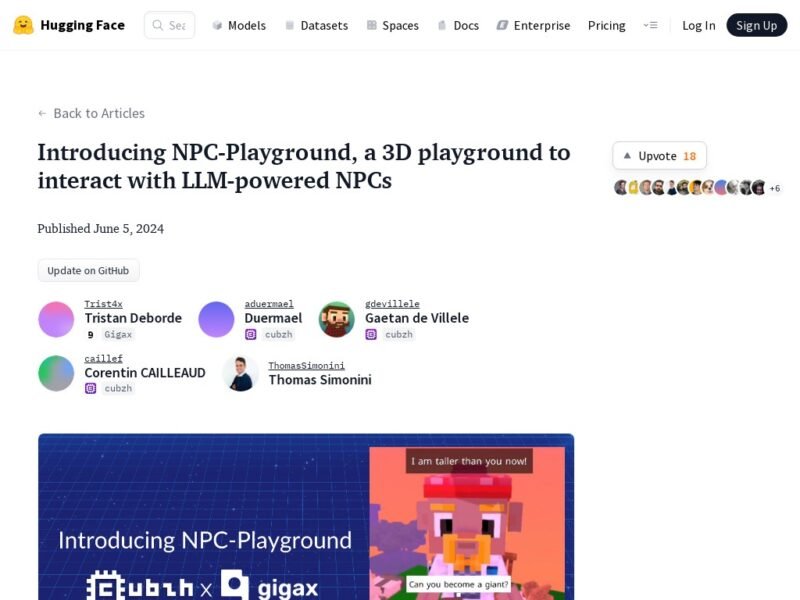Open the Models menu item
The width and height of the screenshot is (800, 600).
pos(239,26)
